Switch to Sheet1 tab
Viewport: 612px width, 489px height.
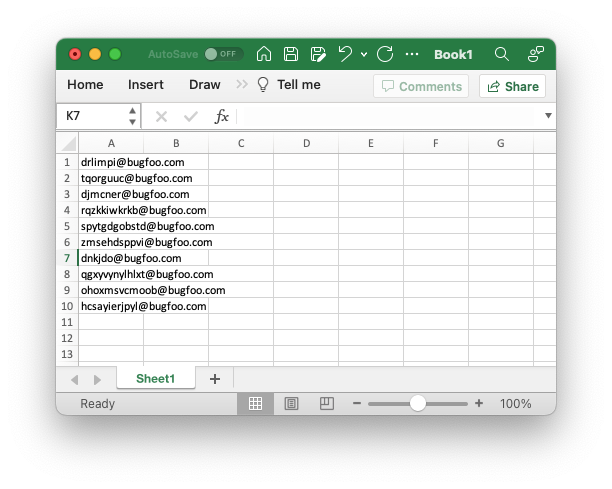tap(155, 378)
